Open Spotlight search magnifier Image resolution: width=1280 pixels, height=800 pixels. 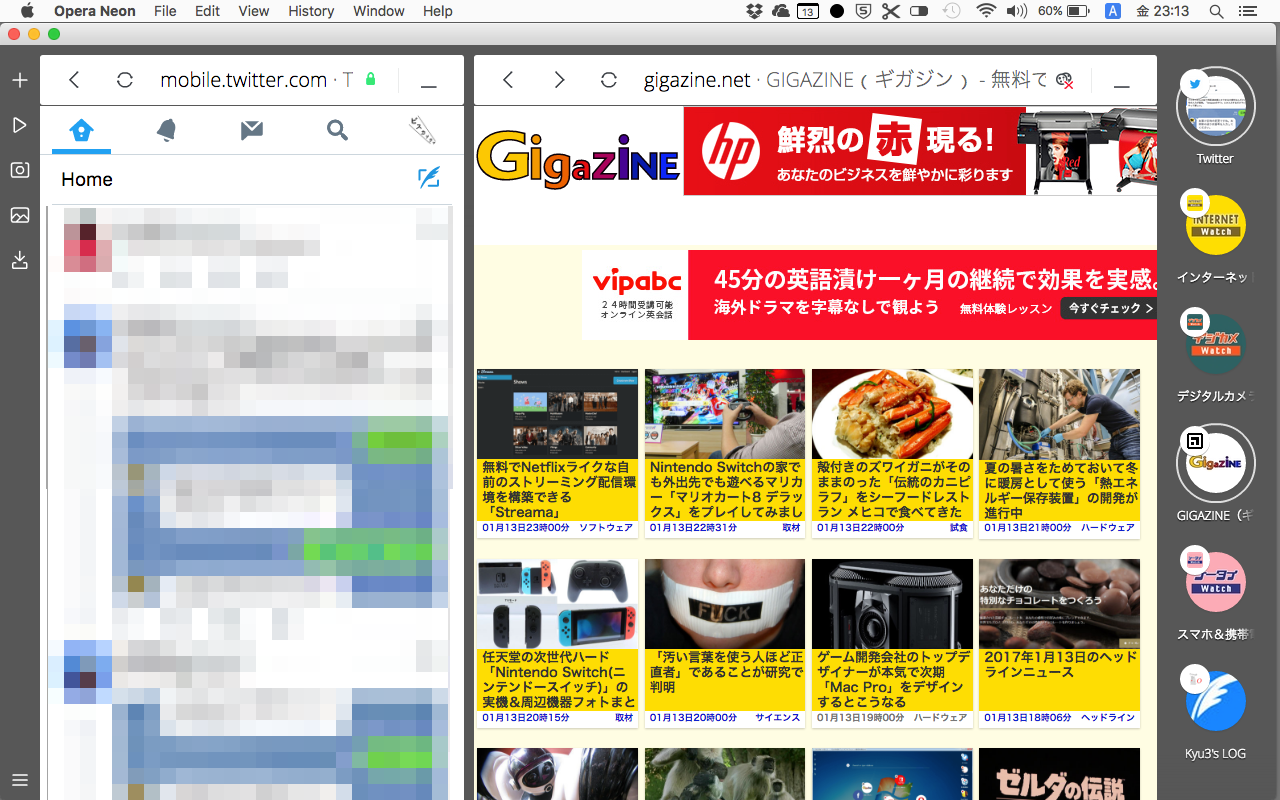pos(1217,11)
